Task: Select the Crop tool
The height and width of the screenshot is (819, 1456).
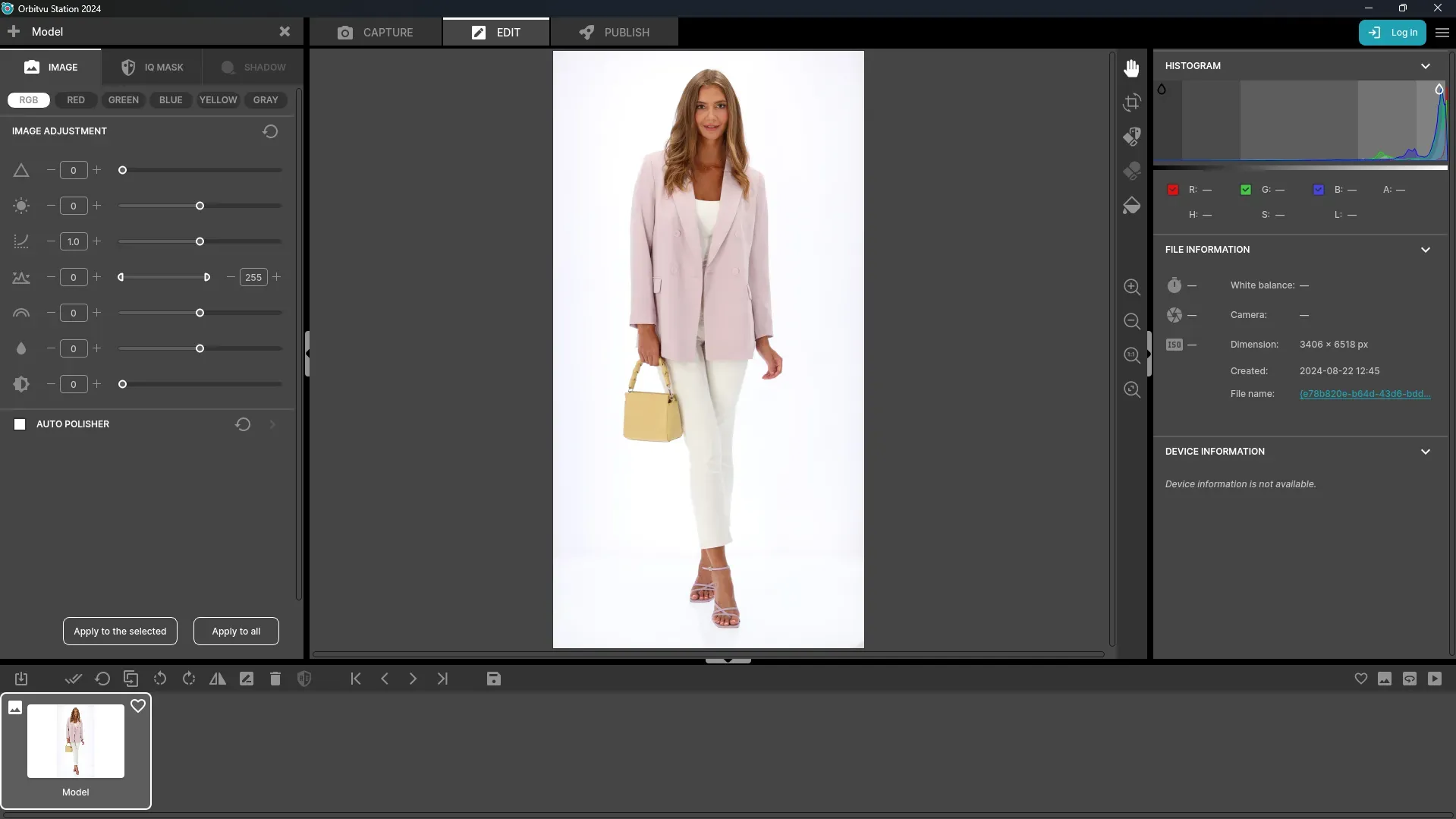Action: (1131, 102)
